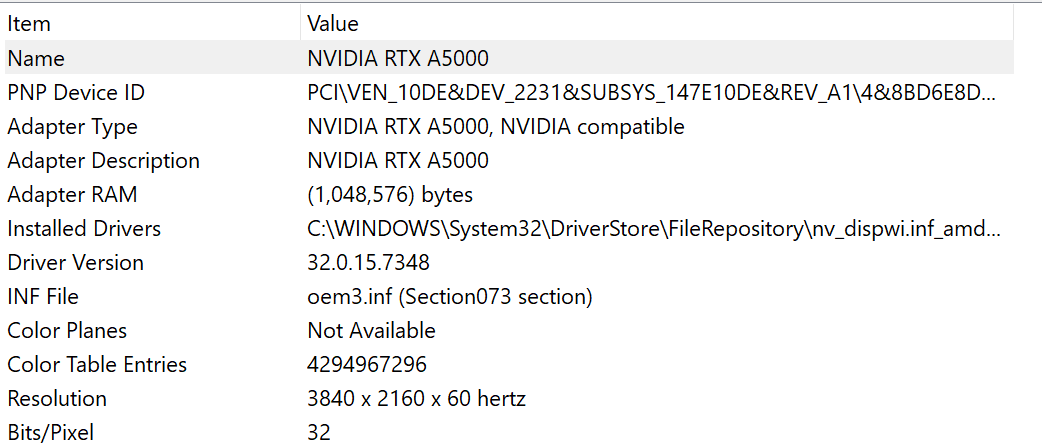This screenshot has height=445, width=1042.
Task: Select the Resolution row label
Action: pyautogui.click(x=57, y=399)
